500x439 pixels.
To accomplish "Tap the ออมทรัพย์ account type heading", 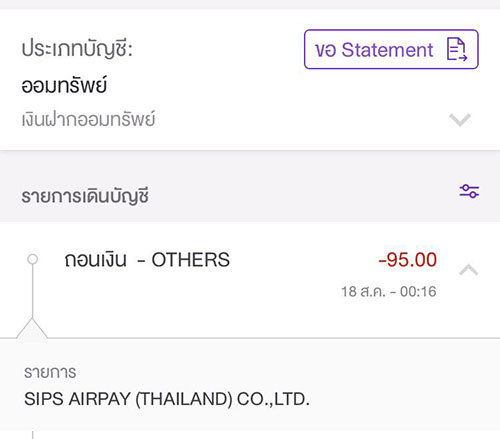I will 64,85.
